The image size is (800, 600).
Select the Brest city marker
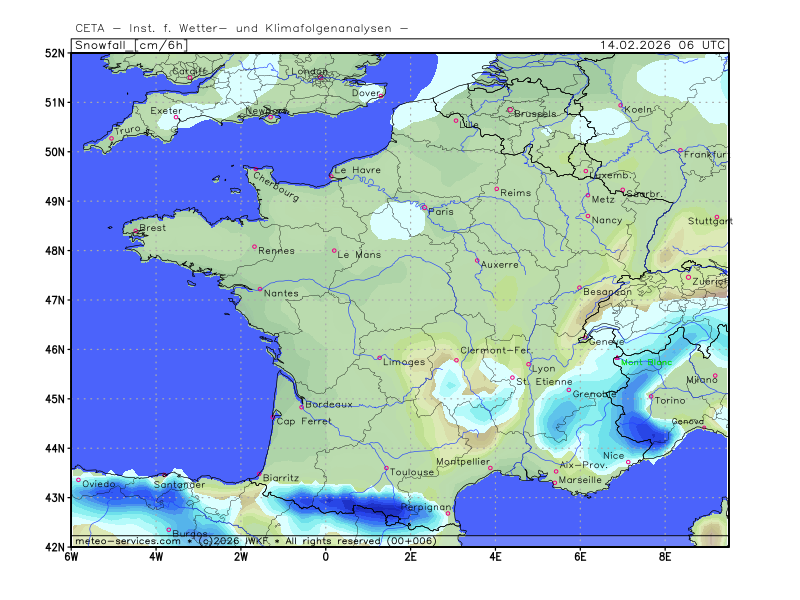click(135, 232)
